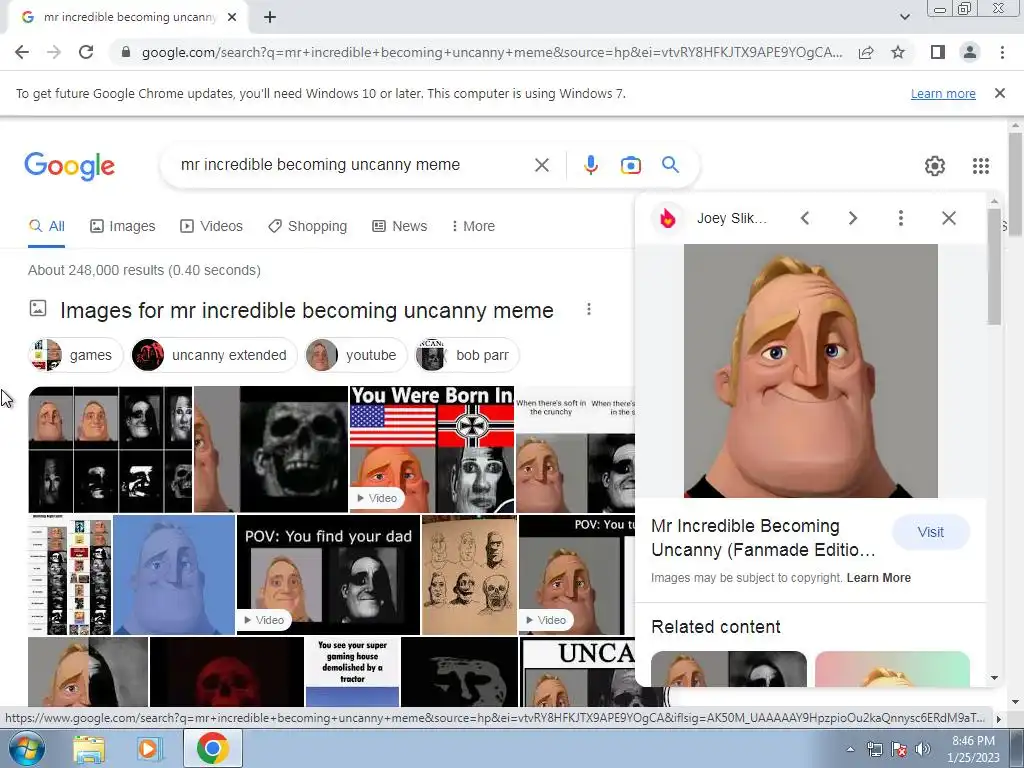Open the Action Center flag tray icon
Viewport: 1024px width, 768px height.
(x=899, y=749)
